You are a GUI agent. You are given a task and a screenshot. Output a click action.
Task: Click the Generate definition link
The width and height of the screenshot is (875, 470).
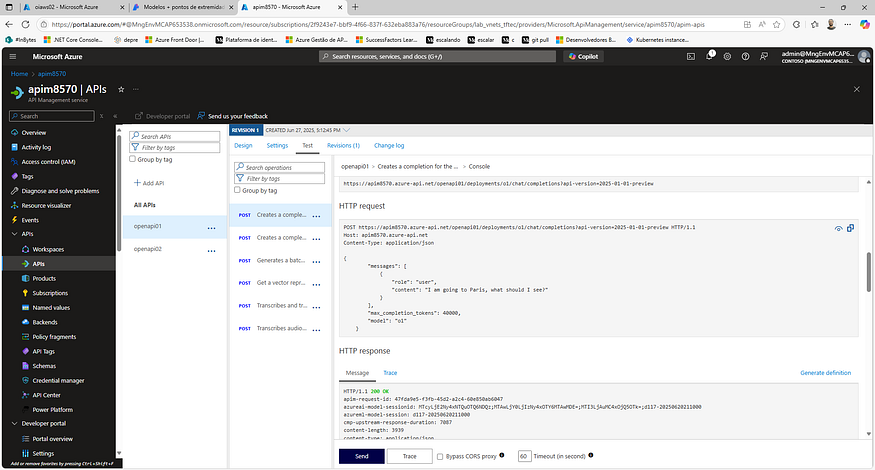(x=825, y=373)
